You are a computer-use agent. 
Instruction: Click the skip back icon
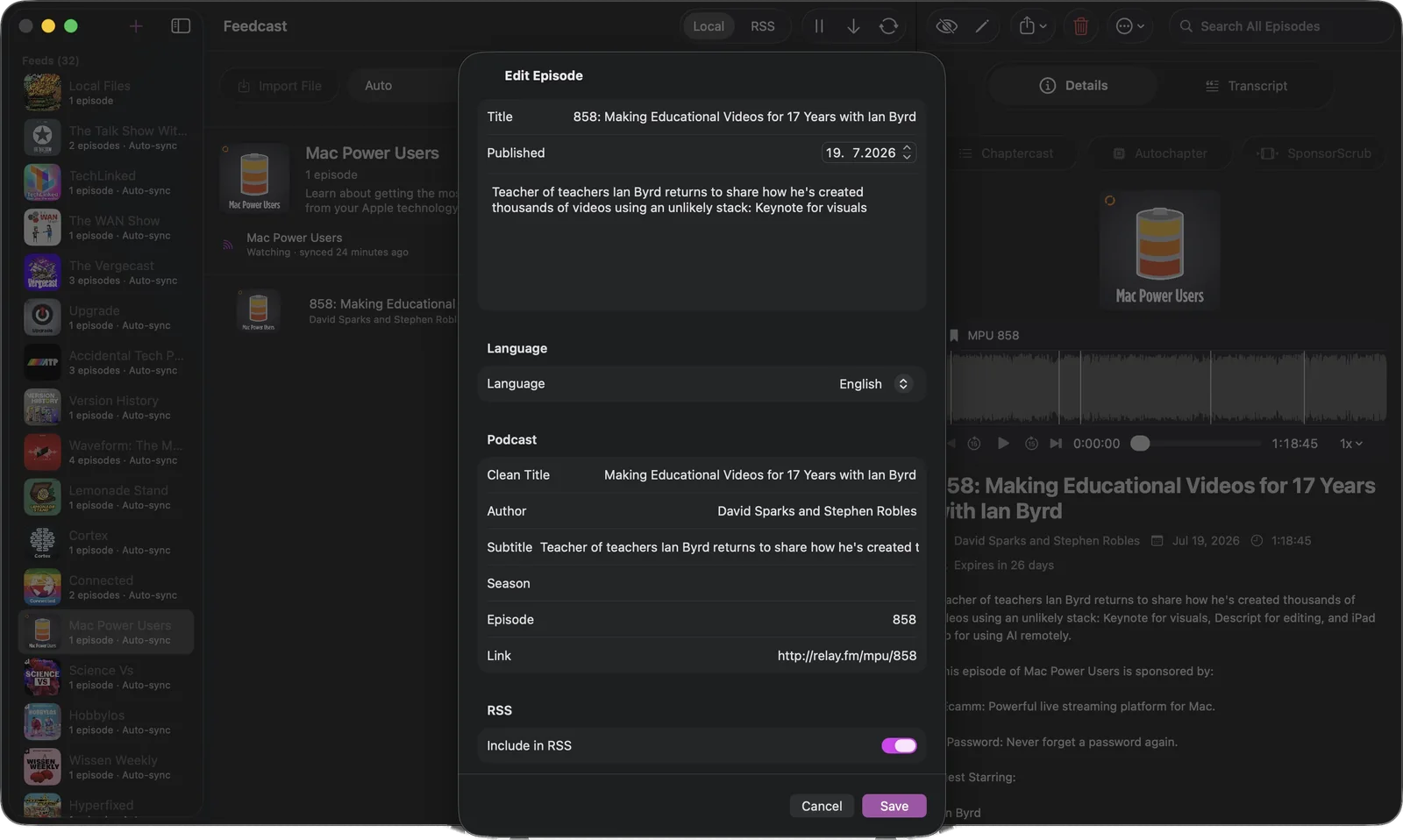tap(973, 444)
